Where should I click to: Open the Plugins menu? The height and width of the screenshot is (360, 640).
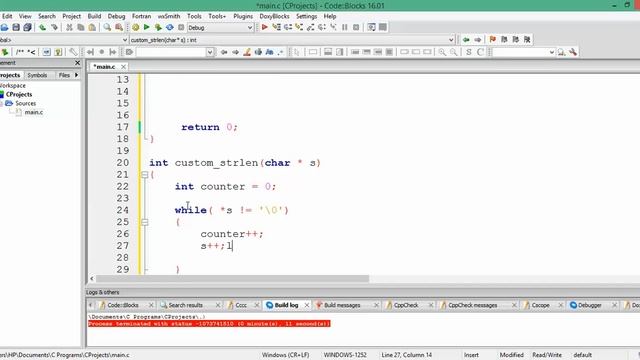(x=243, y=16)
